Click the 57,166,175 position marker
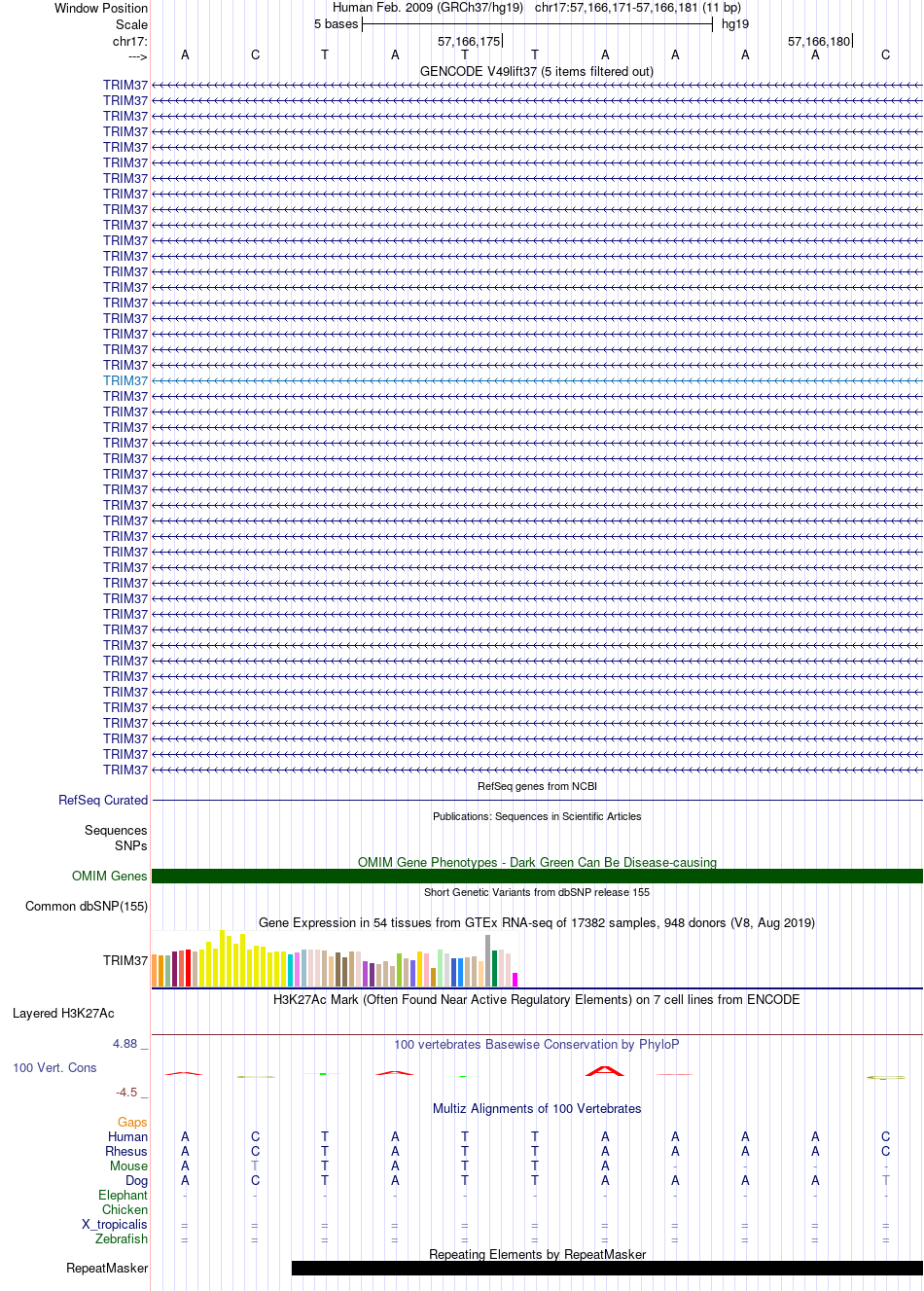Image resolution: width=924 pixels, height=1291 pixels. coord(469,41)
